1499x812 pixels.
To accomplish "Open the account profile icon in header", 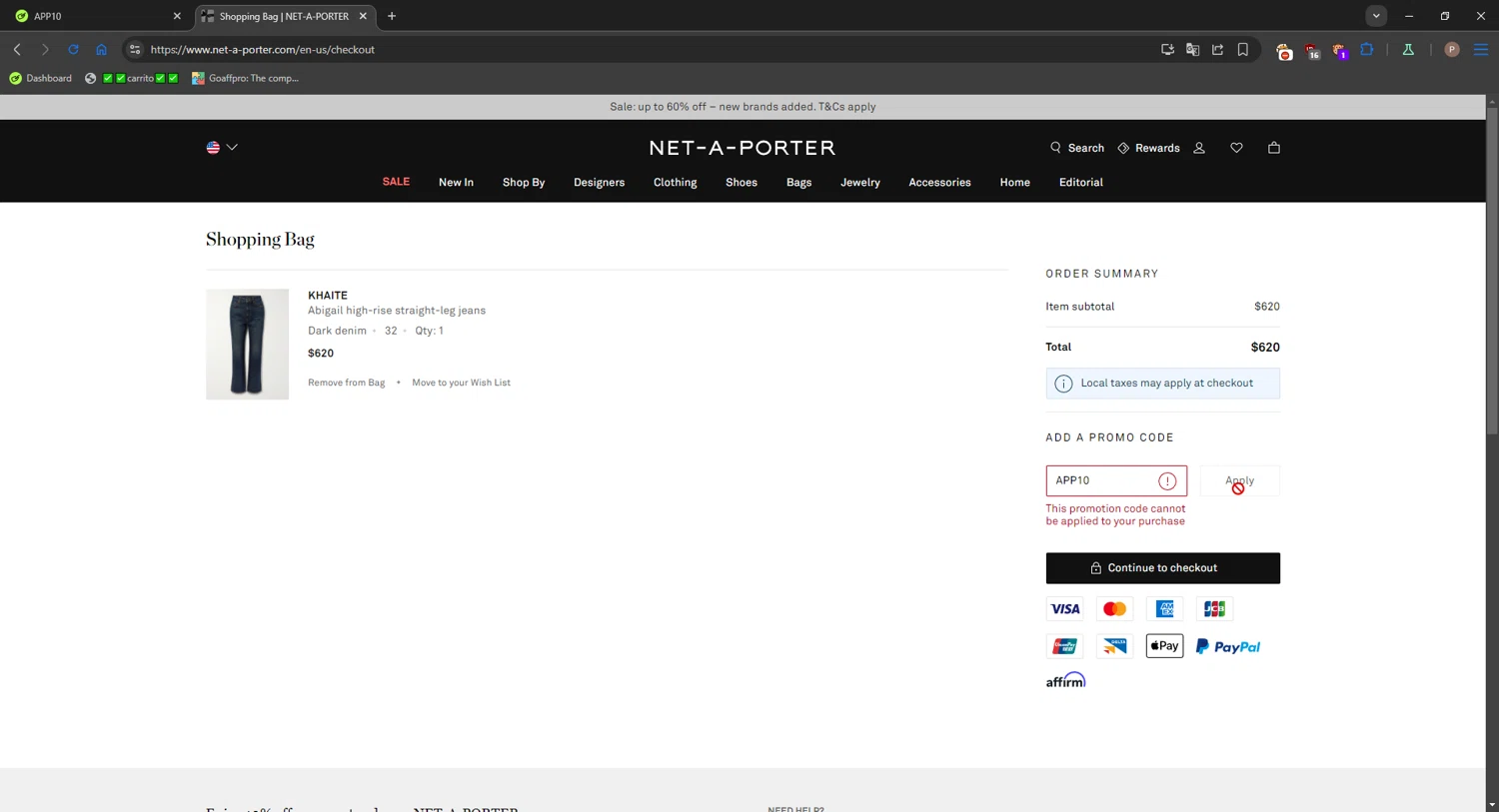I will pos(1199,148).
